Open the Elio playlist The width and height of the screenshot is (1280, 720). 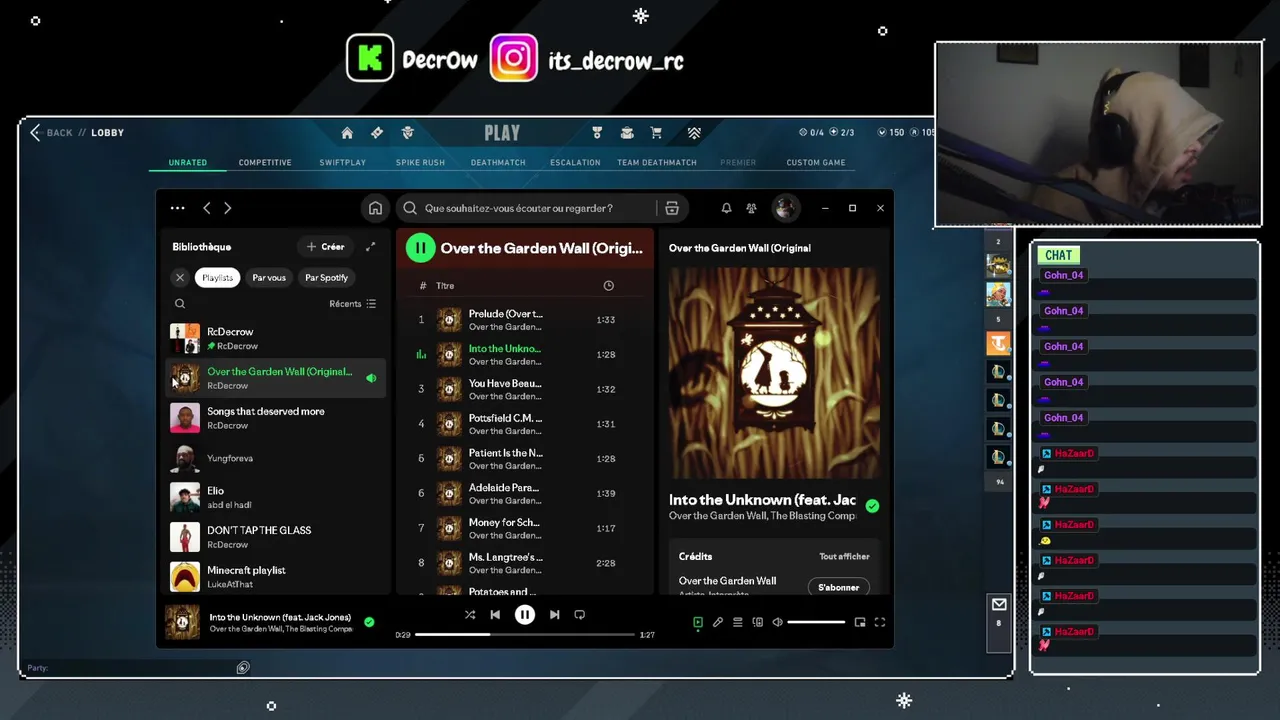pyautogui.click(x=273, y=497)
